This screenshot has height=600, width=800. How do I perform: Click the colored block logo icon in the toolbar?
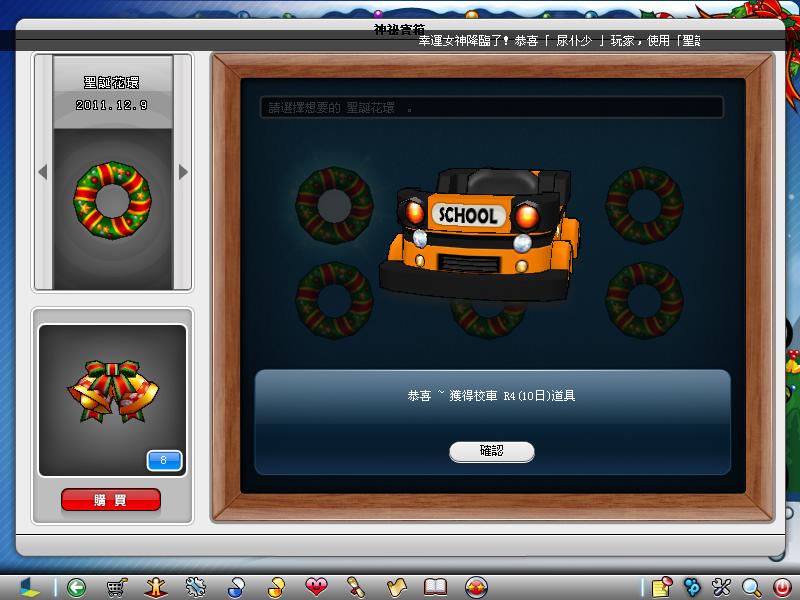[x=29, y=587]
